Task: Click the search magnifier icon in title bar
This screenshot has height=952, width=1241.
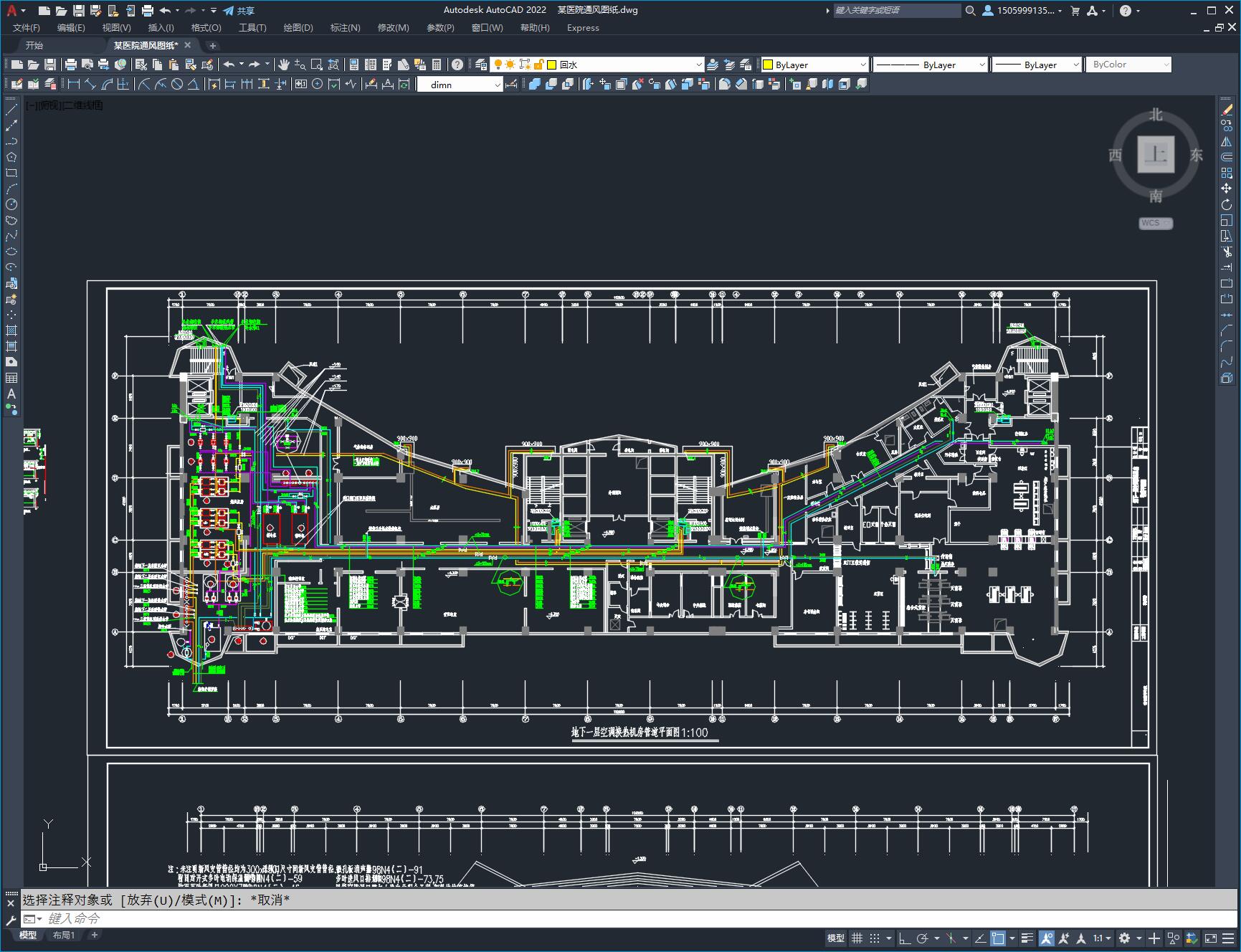Action: click(x=970, y=11)
